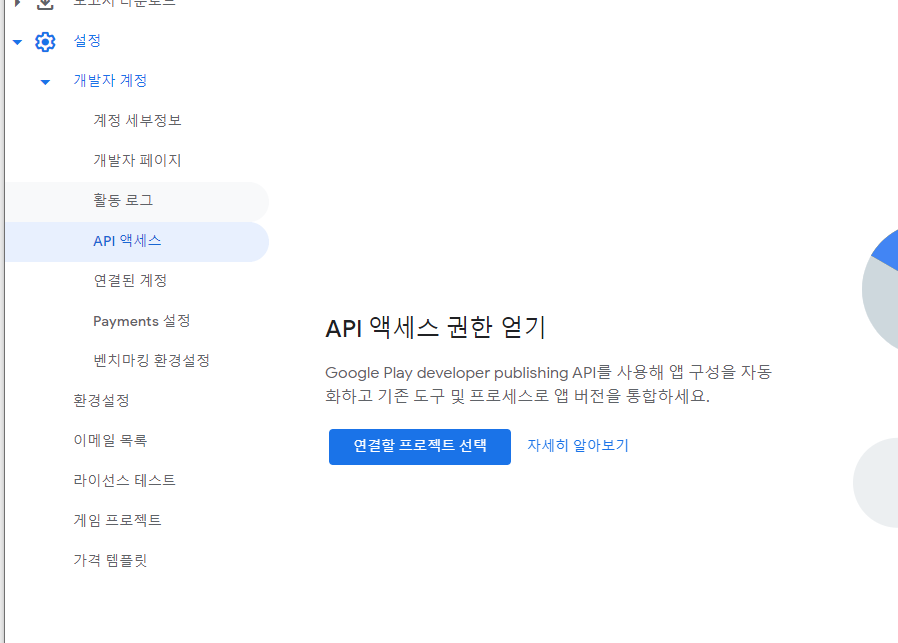Open 라이선스 테스트 in sidebar
The width and height of the screenshot is (898, 643).
(124, 480)
